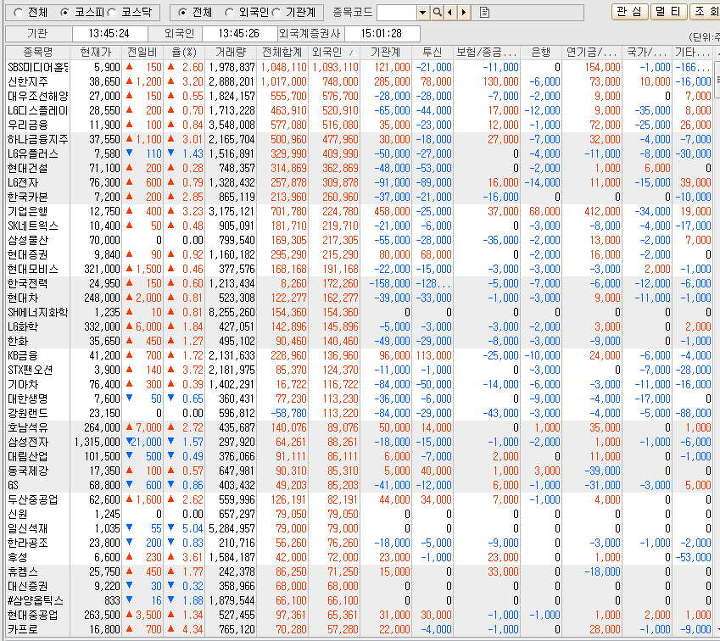The width and height of the screenshot is (720, 641).
Task: Select the first 전체 market radio button
Action: point(18,12)
